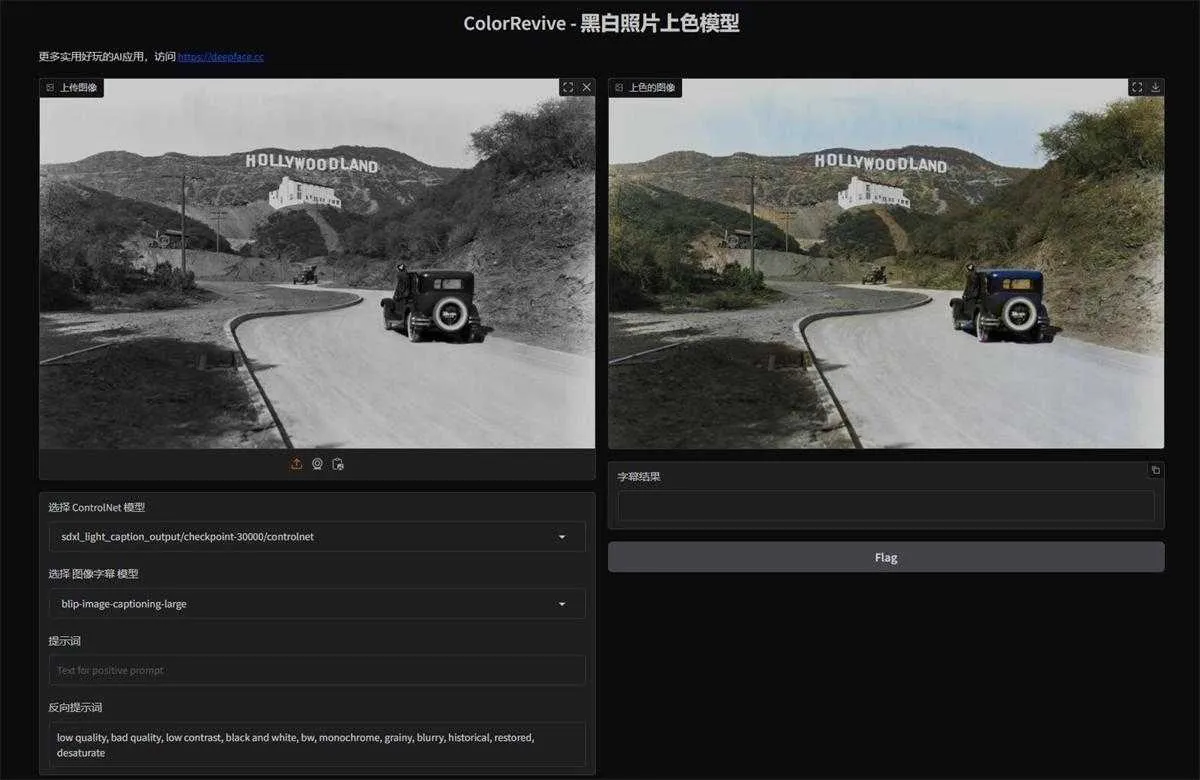Click the Flag button
The height and width of the screenshot is (780, 1200).
click(886, 557)
